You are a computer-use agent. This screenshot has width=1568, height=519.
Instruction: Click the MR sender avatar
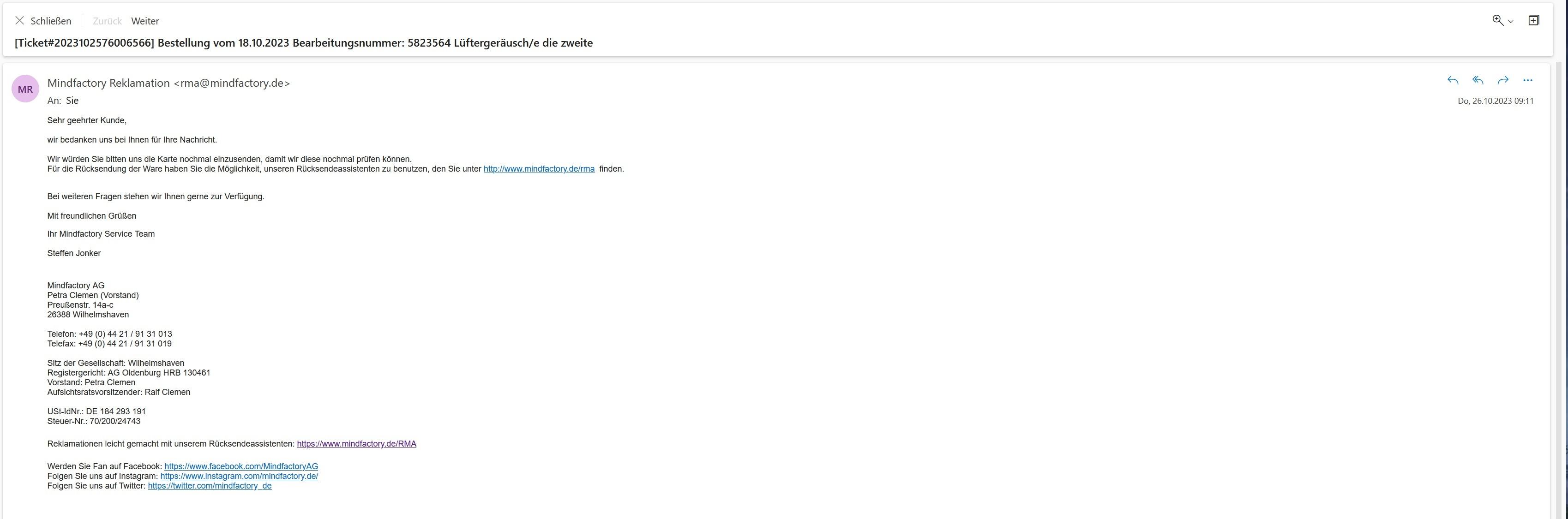click(x=25, y=89)
